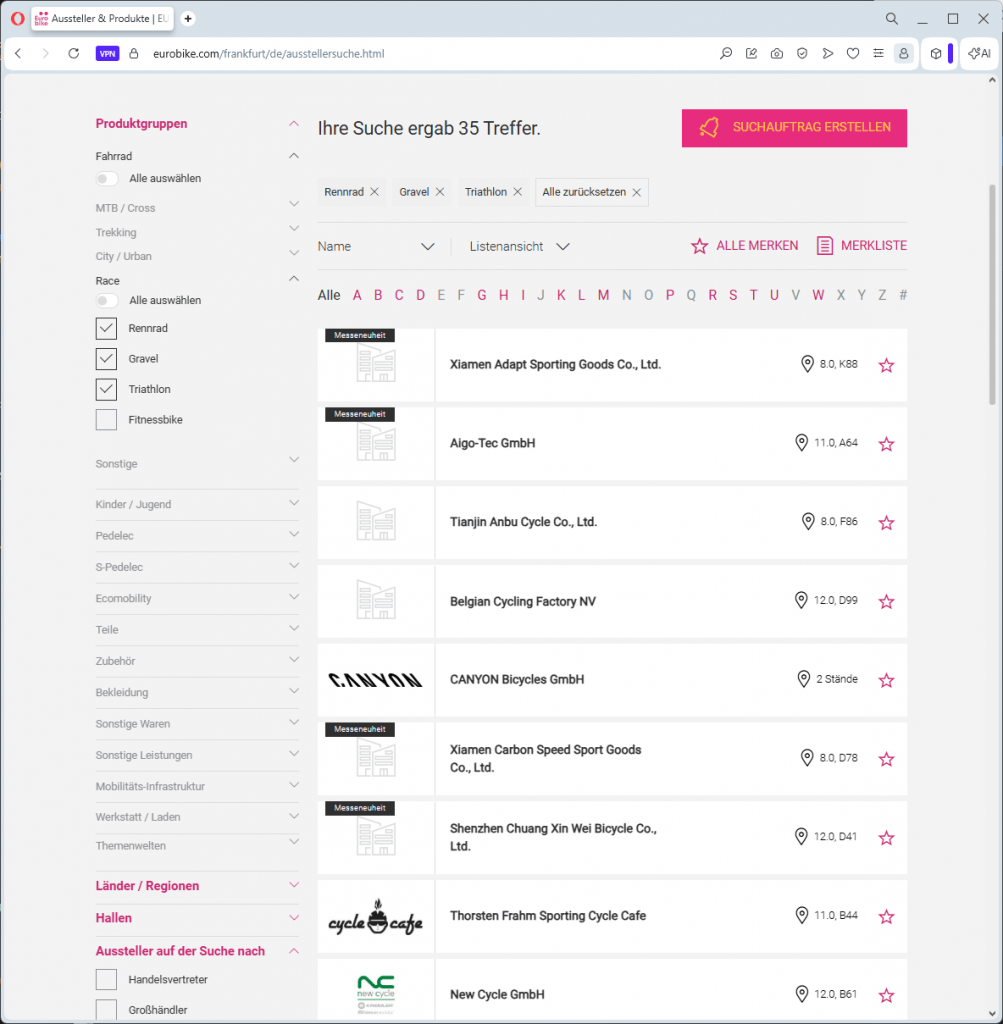Filter exhibitors by letter W
Viewport: 1003px width, 1024px height.
(818, 295)
